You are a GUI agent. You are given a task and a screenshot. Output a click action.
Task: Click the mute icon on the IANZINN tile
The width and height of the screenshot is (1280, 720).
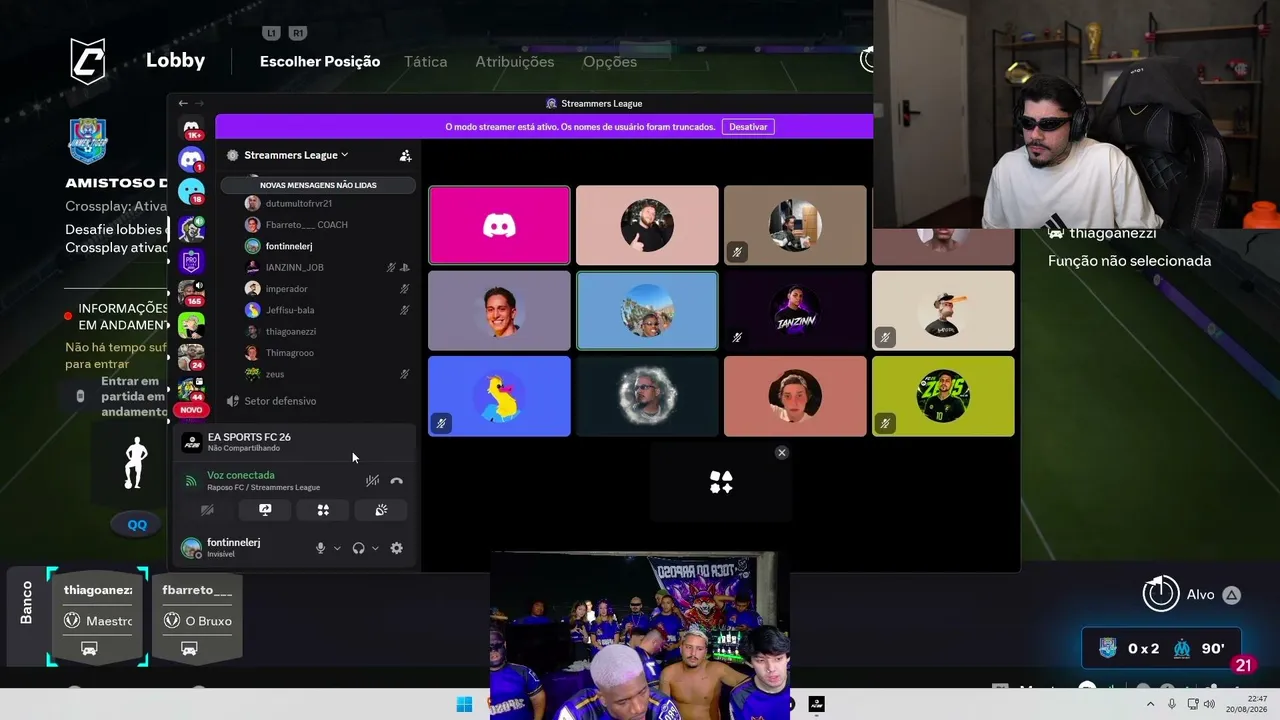click(737, 338)
